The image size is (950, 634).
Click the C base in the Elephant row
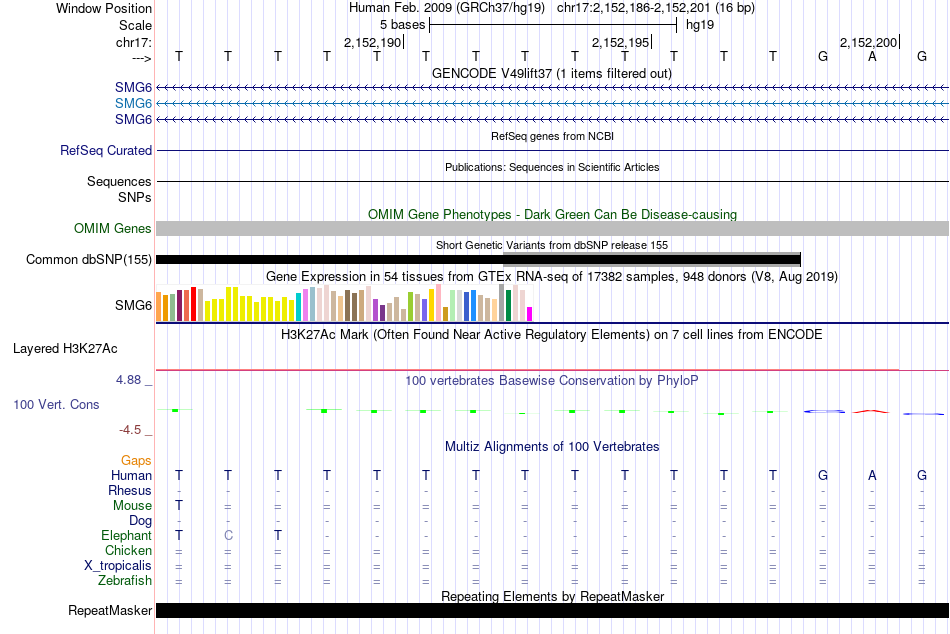[228, 535]
